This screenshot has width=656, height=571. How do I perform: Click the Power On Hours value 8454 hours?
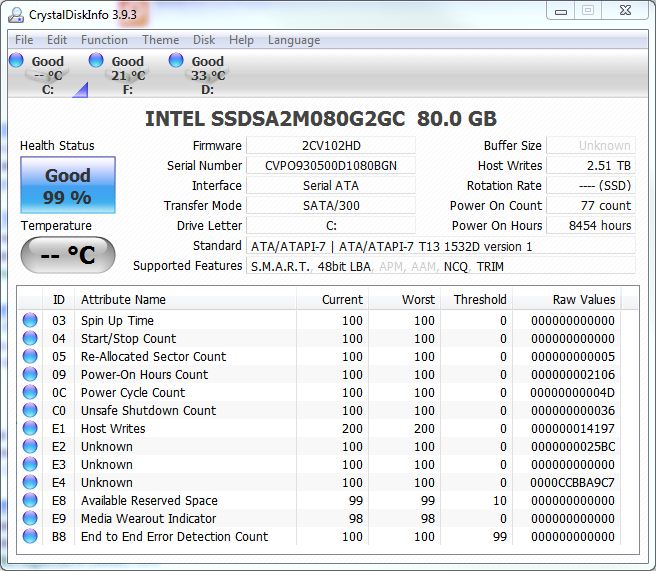pos(591,225)
